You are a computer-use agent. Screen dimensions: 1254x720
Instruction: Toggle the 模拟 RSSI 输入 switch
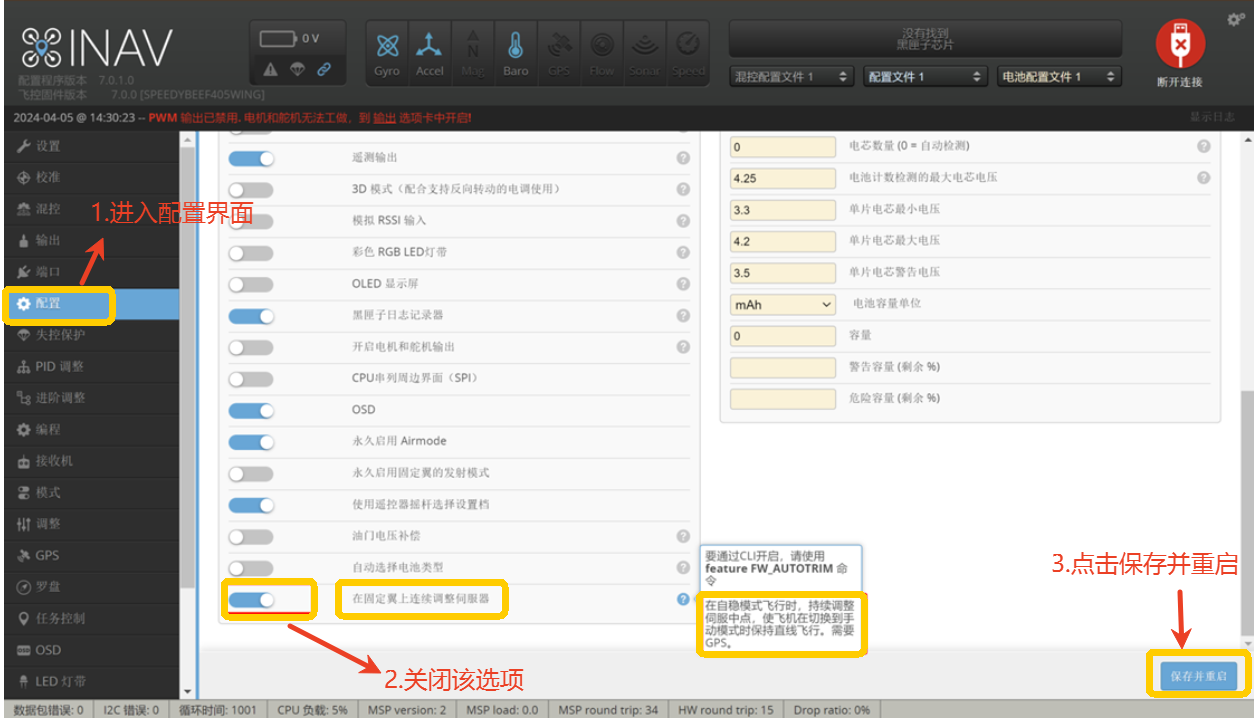click(251, 221)
